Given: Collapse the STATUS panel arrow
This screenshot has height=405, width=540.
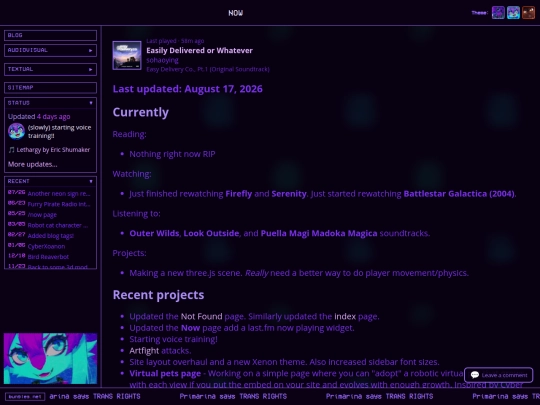Looking at the screenshot, I should tap(91, 103).
